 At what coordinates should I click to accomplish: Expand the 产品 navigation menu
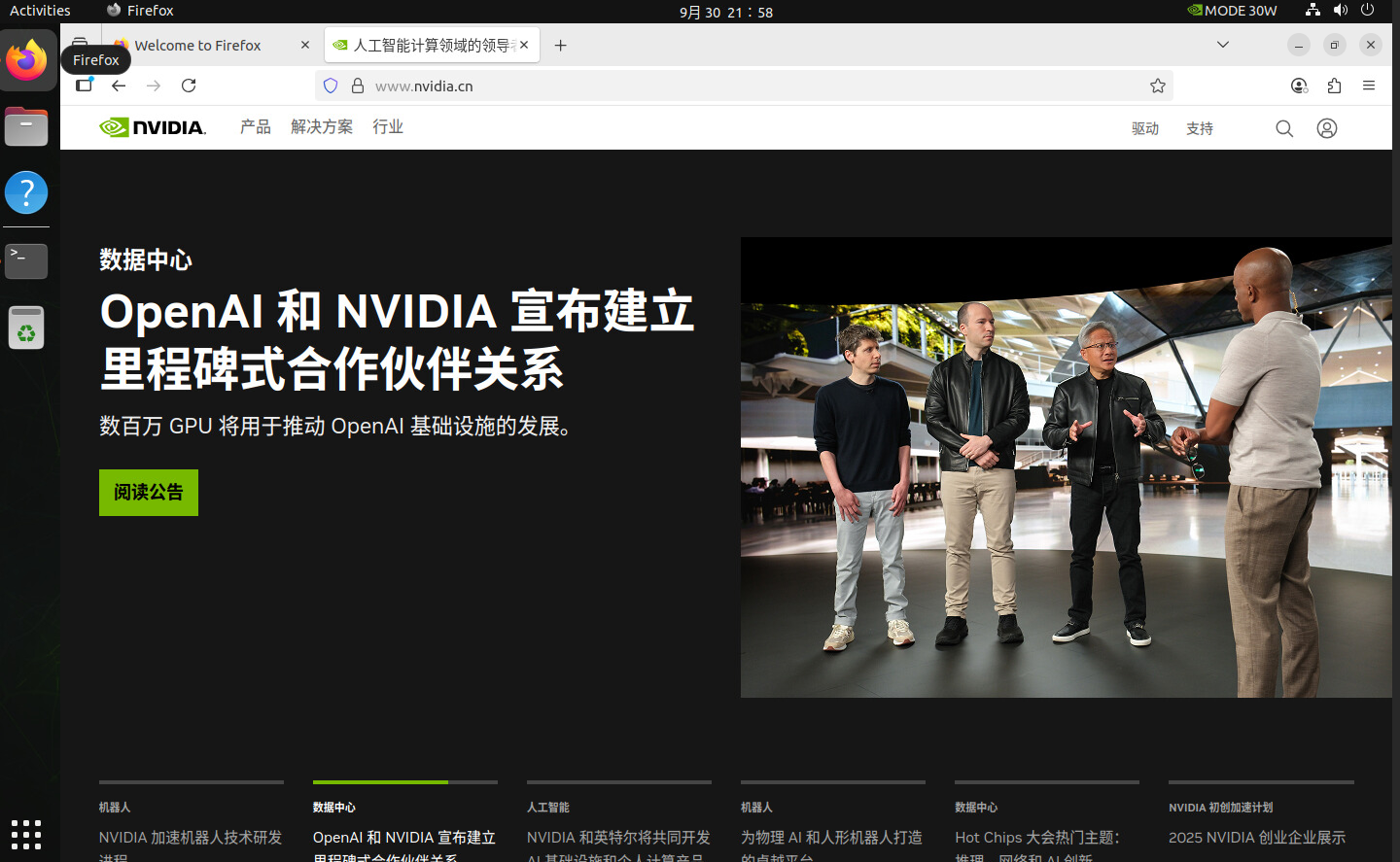[x=256, y=127]
